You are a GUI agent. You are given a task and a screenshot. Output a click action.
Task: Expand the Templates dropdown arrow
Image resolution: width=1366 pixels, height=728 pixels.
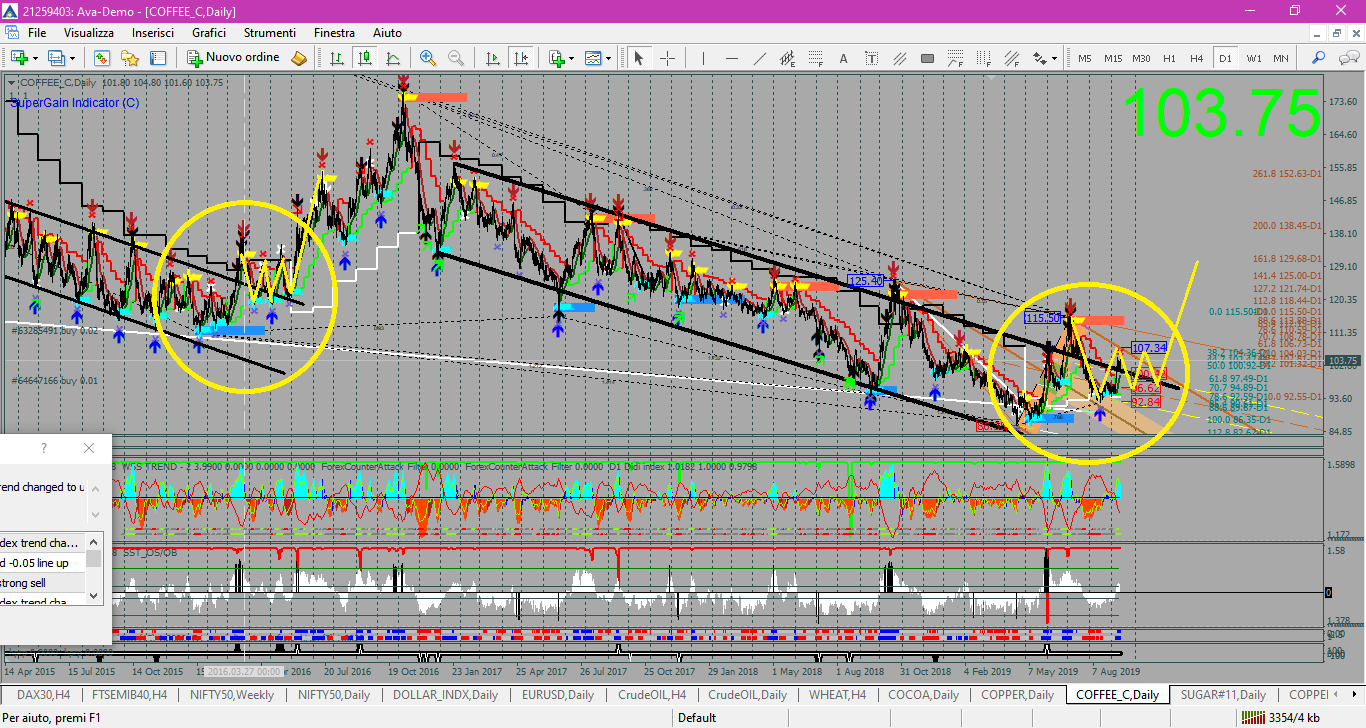pos(610,58)
